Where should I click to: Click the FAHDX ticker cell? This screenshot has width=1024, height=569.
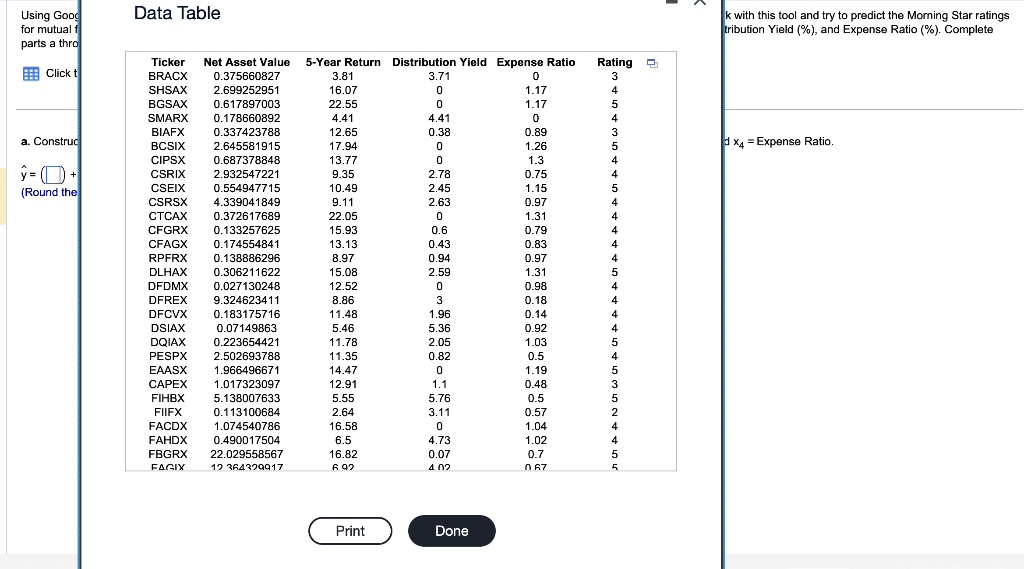(x=168, y=440)
